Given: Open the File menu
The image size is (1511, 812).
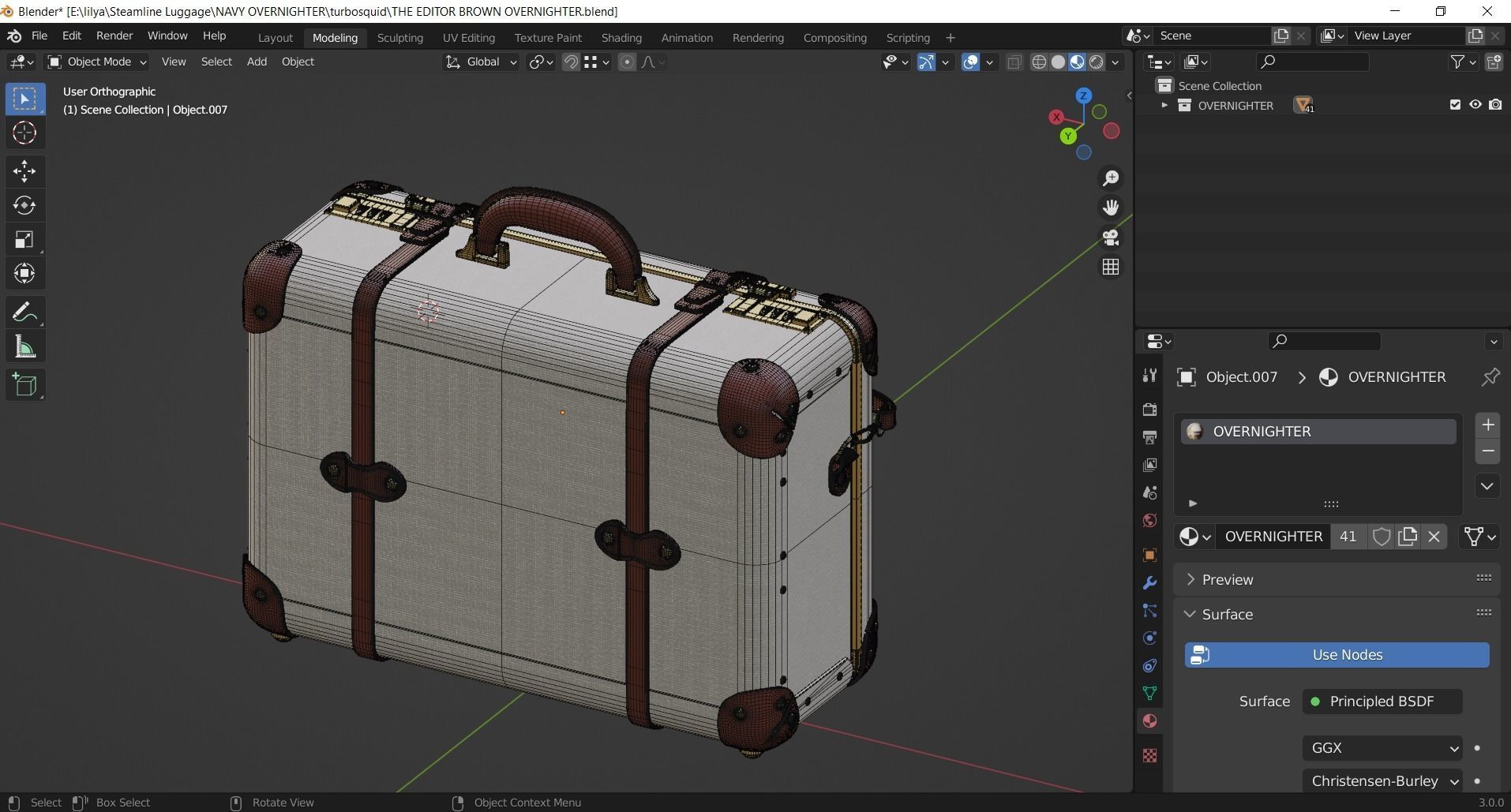Looking at the screenshot, I should [x=39, y=36].
